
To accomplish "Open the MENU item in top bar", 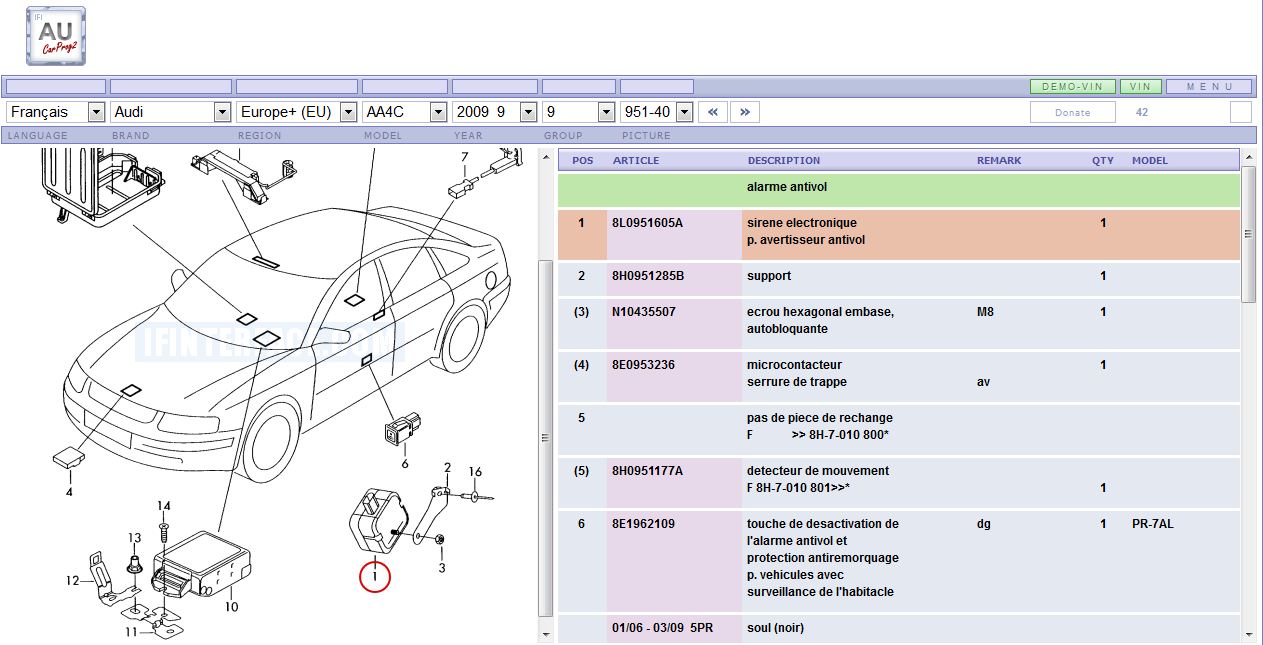I will tap(1209, 87).
